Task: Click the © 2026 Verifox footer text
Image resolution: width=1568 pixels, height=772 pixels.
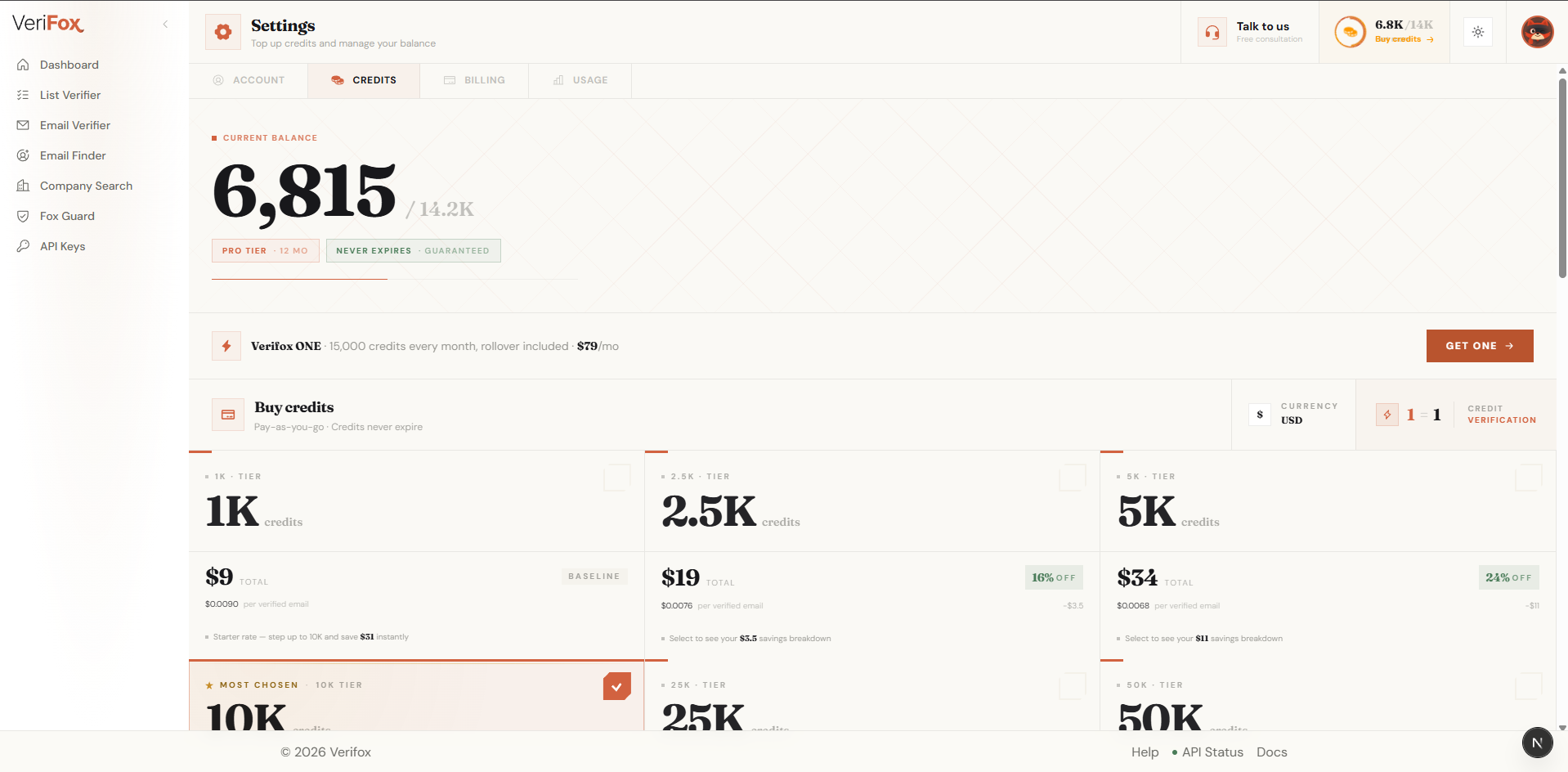Action: 326,752
